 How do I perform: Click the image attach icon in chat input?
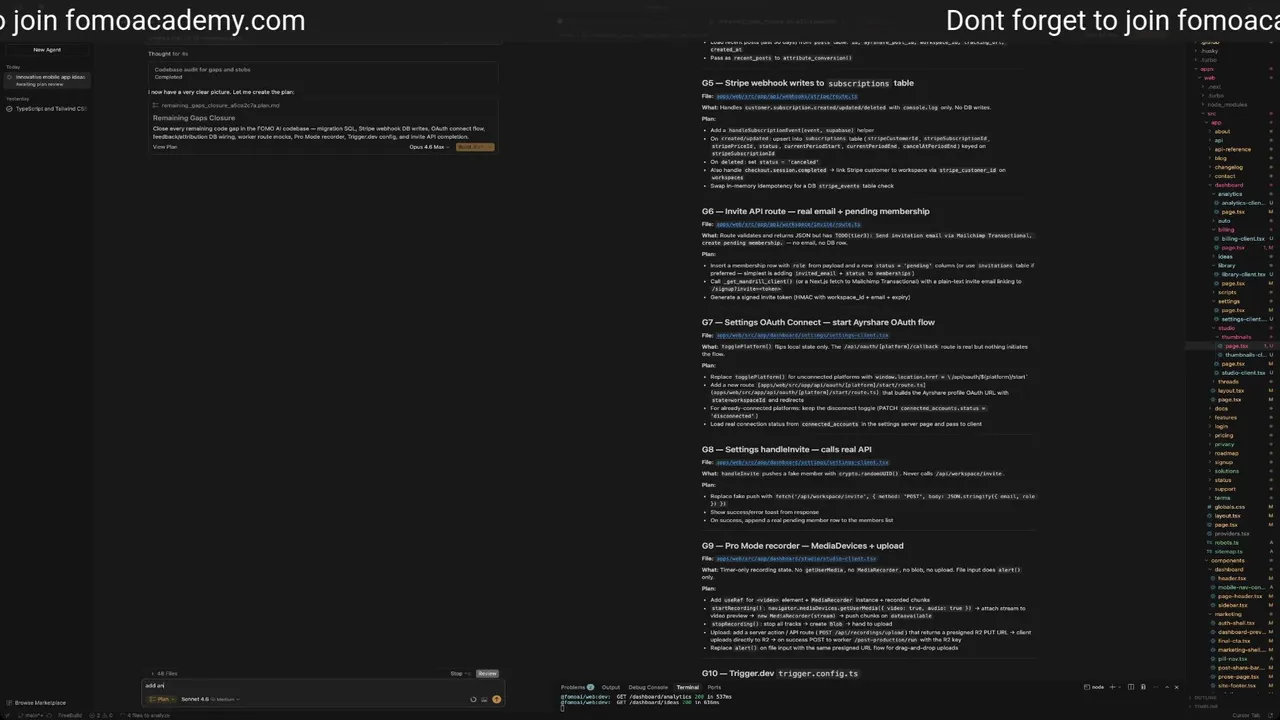coord(484,699)
